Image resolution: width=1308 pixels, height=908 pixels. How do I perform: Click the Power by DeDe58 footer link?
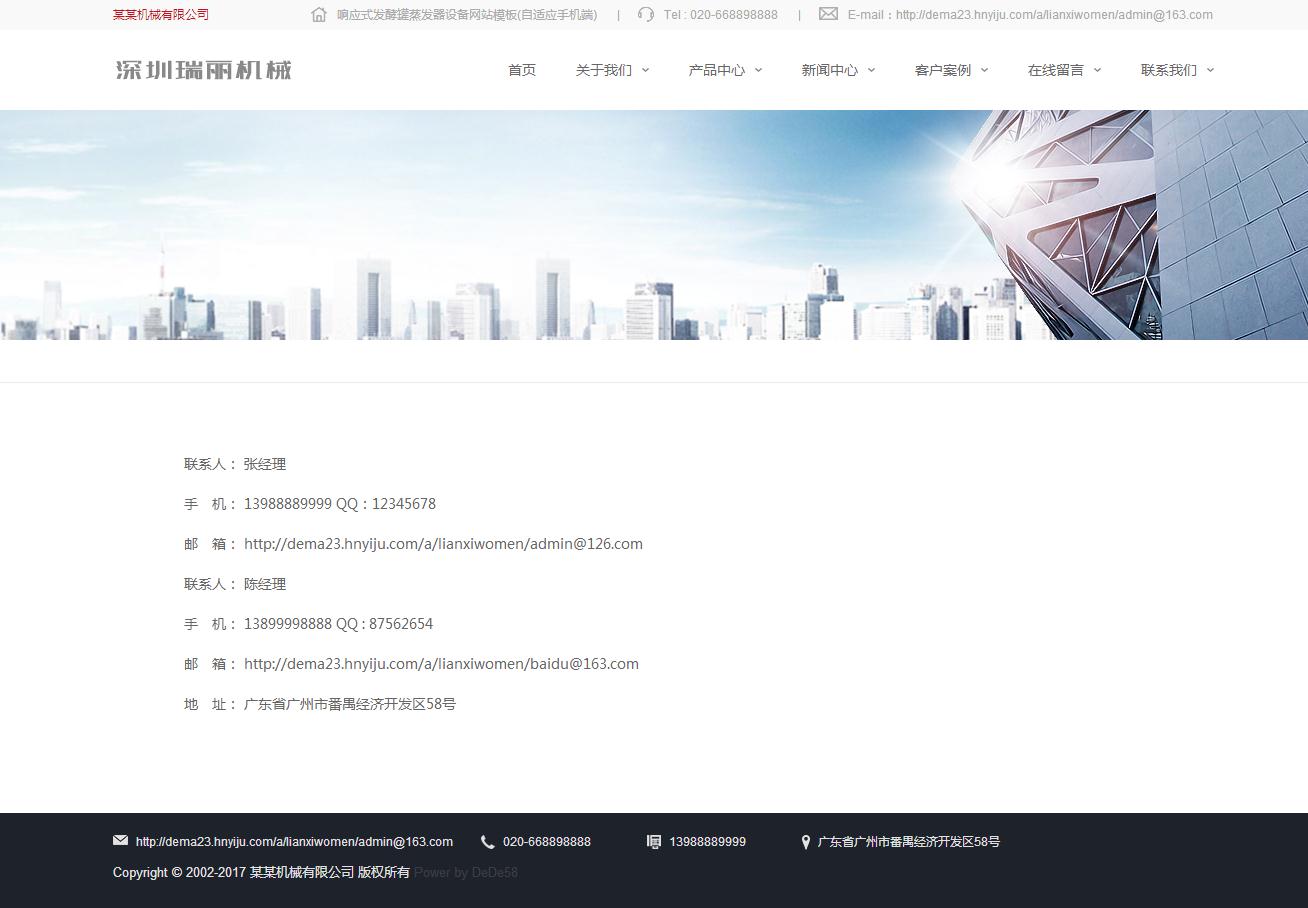click(x=466, y=873)
